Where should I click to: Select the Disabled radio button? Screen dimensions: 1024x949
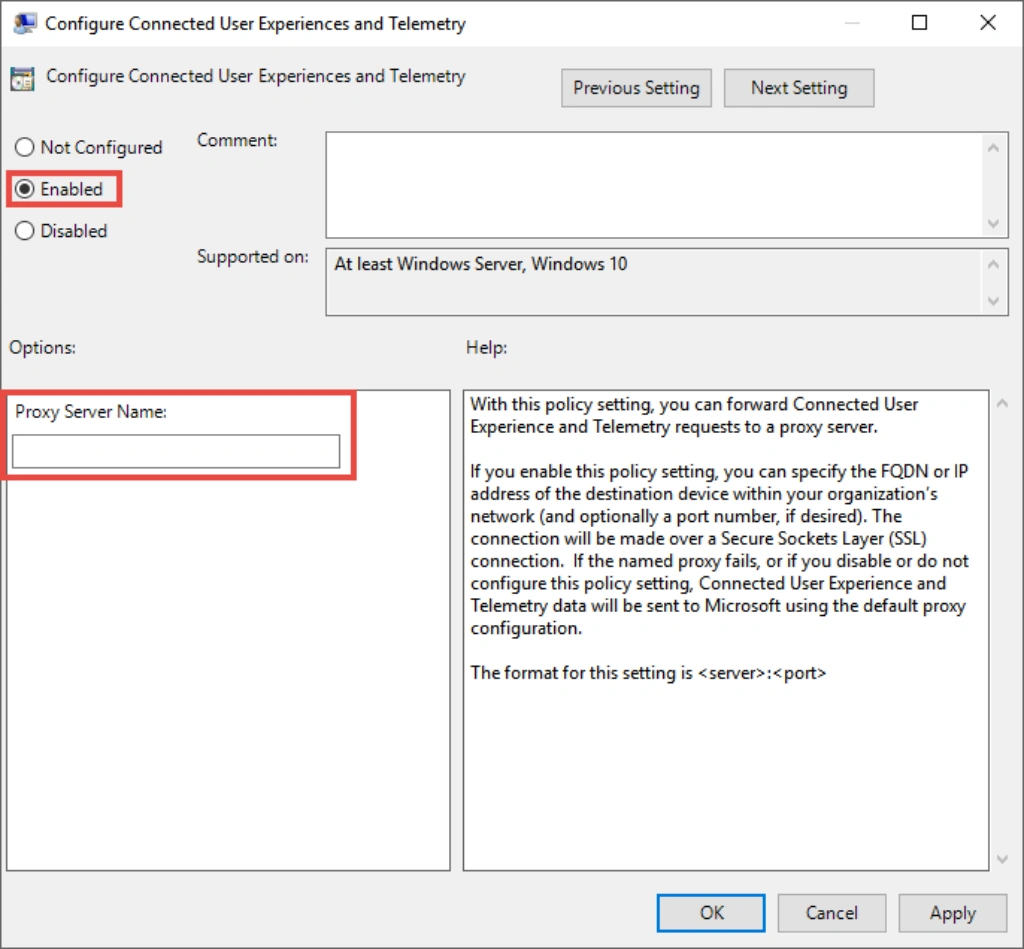(x=25, y=231)
